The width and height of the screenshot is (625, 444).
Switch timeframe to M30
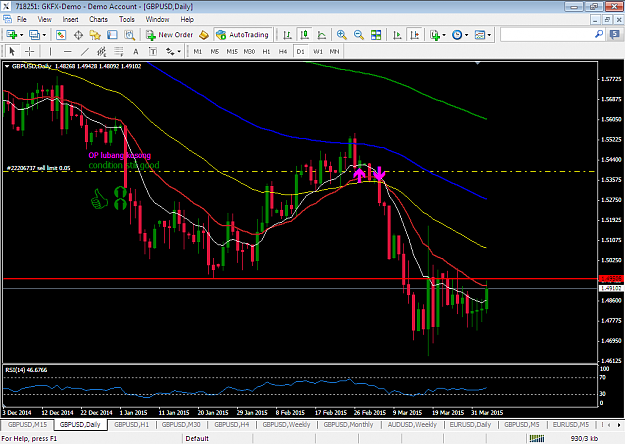[x=249, y=51]
